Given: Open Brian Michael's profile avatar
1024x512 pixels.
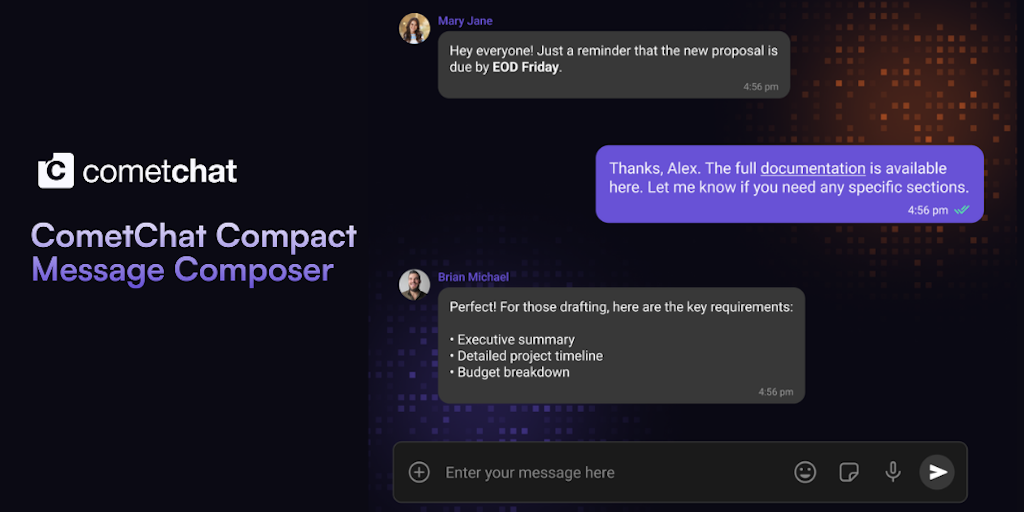Looking at the screenshot, I should click(x=414, y=285).
